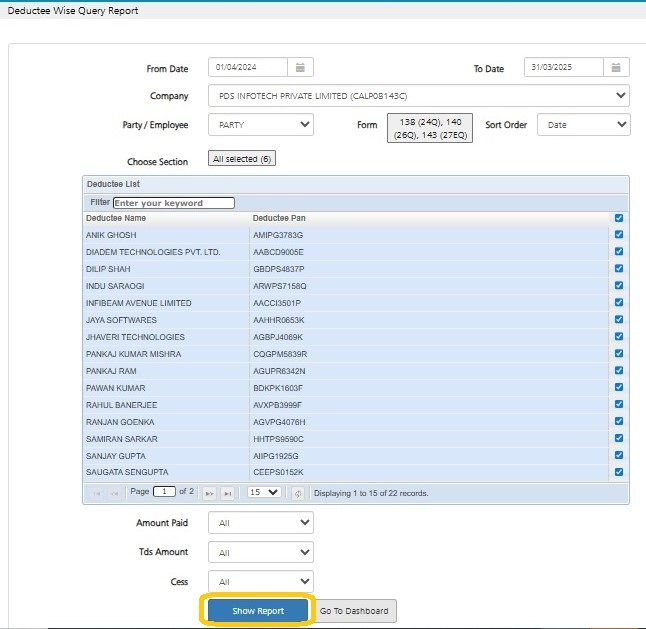This screenshot has width=646, height=629.
Task: Go to last page of deductee list
Action: (x=227, y=493)
